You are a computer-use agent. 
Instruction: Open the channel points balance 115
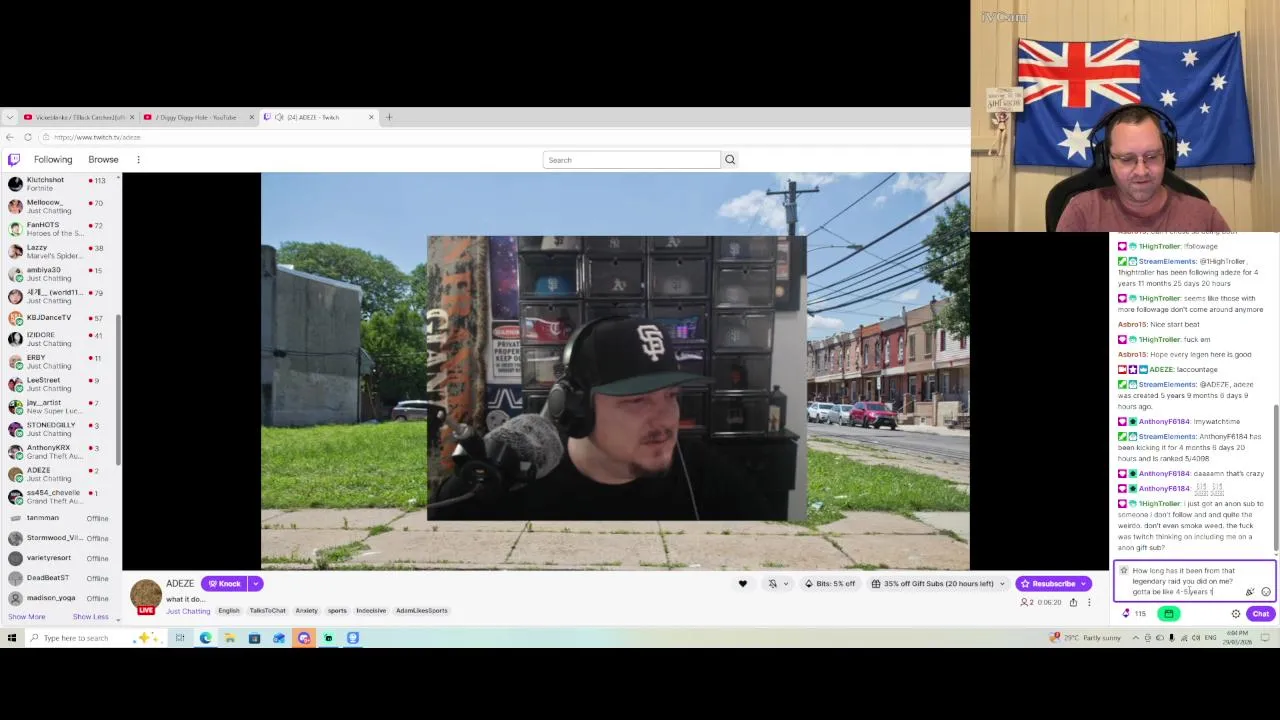[x=1133, y=614]
